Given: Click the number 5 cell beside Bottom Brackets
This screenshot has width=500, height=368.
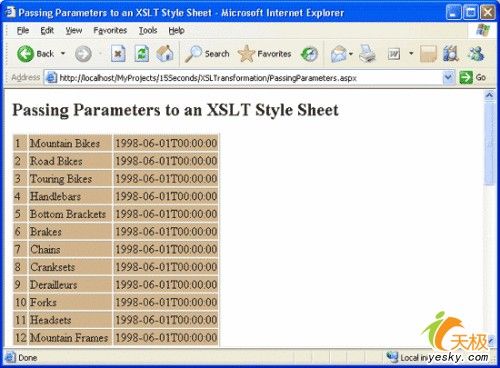Looking at the screenshot, I should tap(20, 214).
